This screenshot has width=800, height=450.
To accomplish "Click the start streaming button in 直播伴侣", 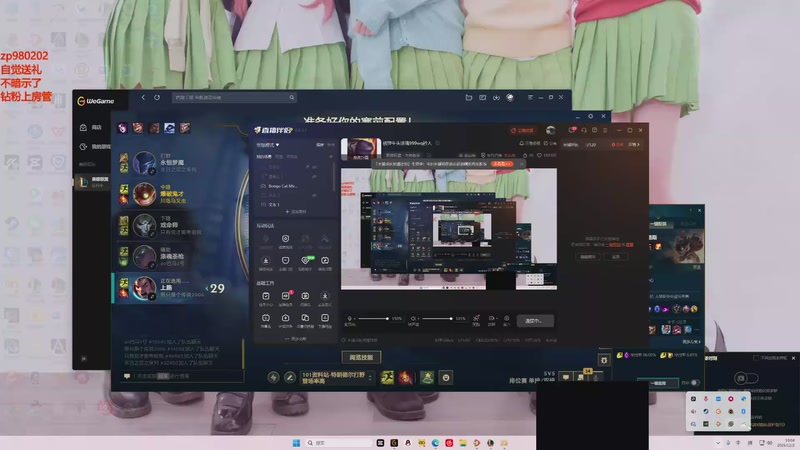I will coord(535,320).
